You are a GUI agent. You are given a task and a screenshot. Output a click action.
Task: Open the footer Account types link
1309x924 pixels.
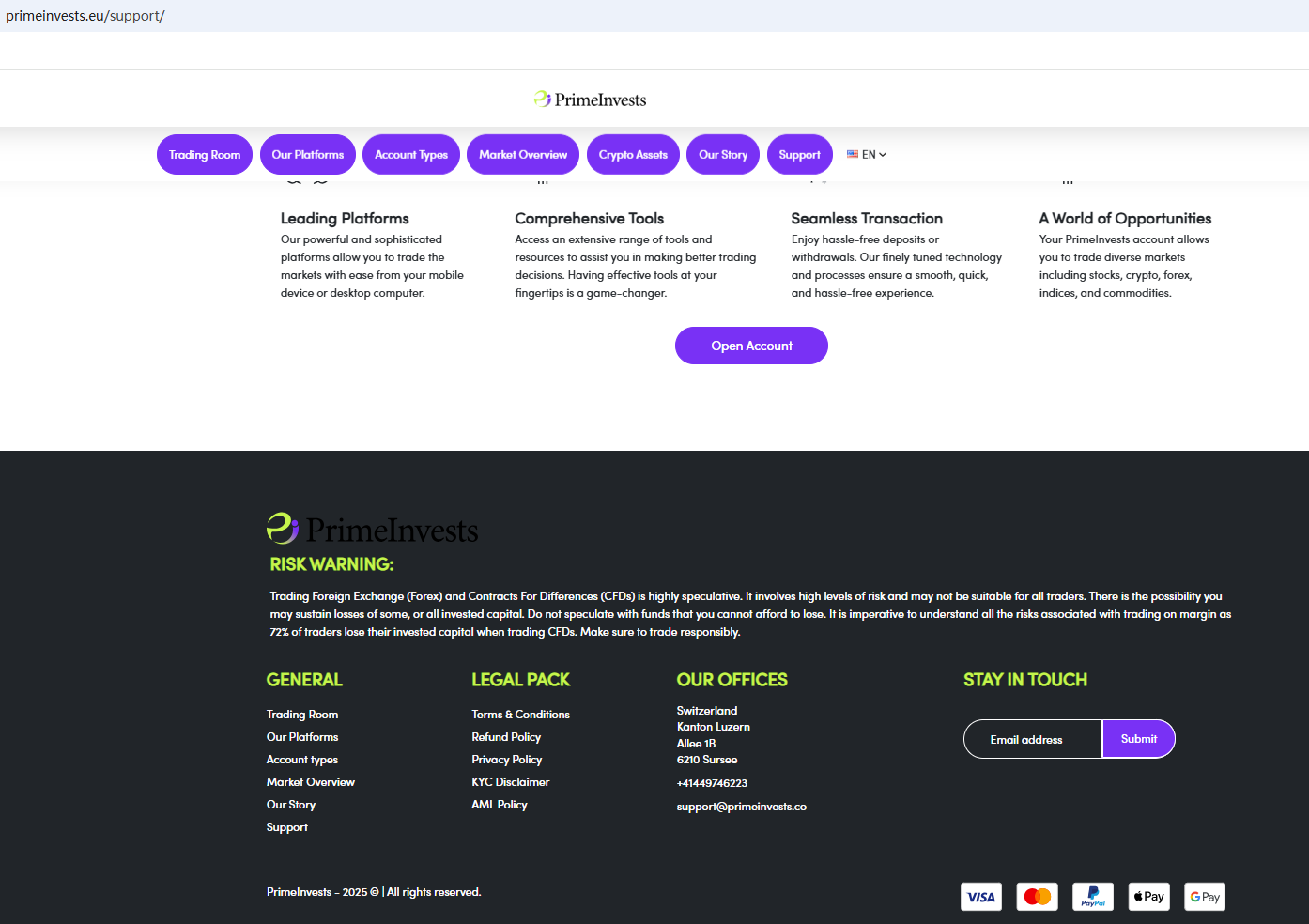(302, 760)
